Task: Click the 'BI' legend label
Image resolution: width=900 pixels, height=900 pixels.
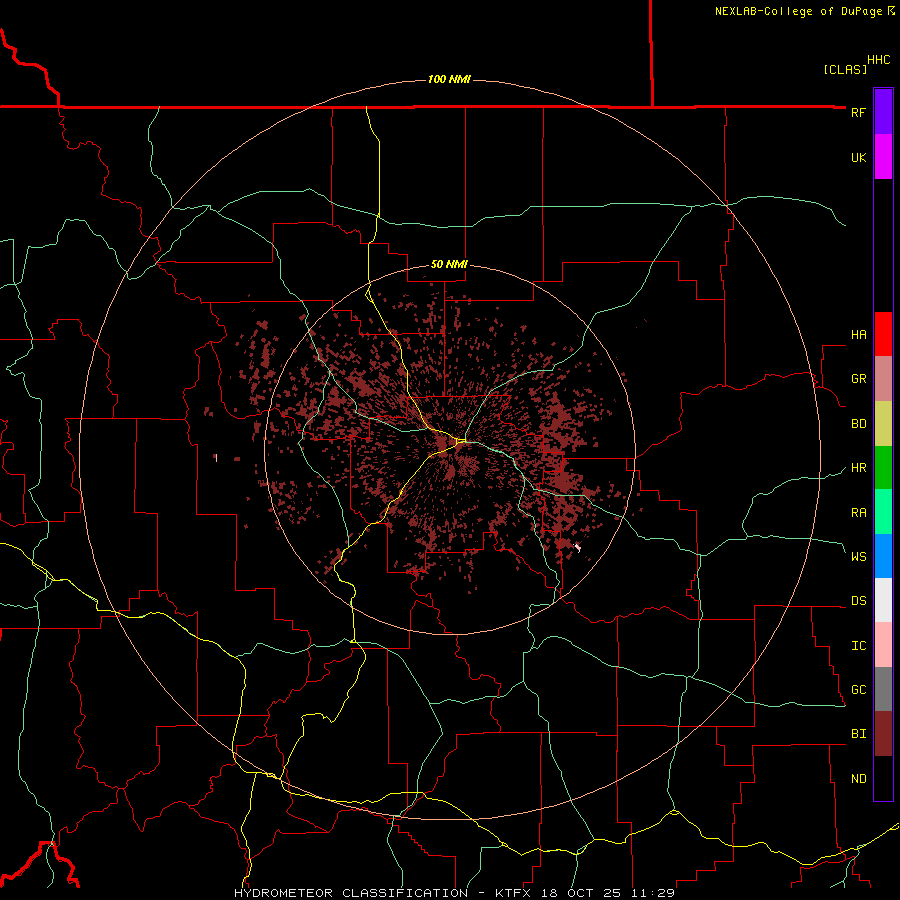Action: click(x=858, y=734)
